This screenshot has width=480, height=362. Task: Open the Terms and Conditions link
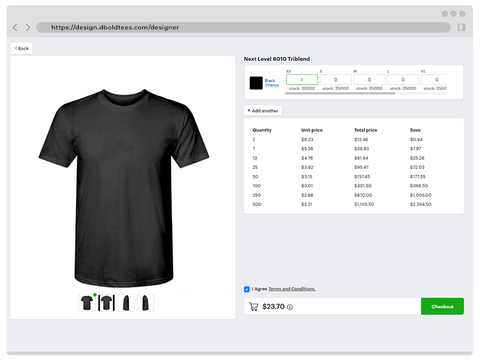[292, 289]
